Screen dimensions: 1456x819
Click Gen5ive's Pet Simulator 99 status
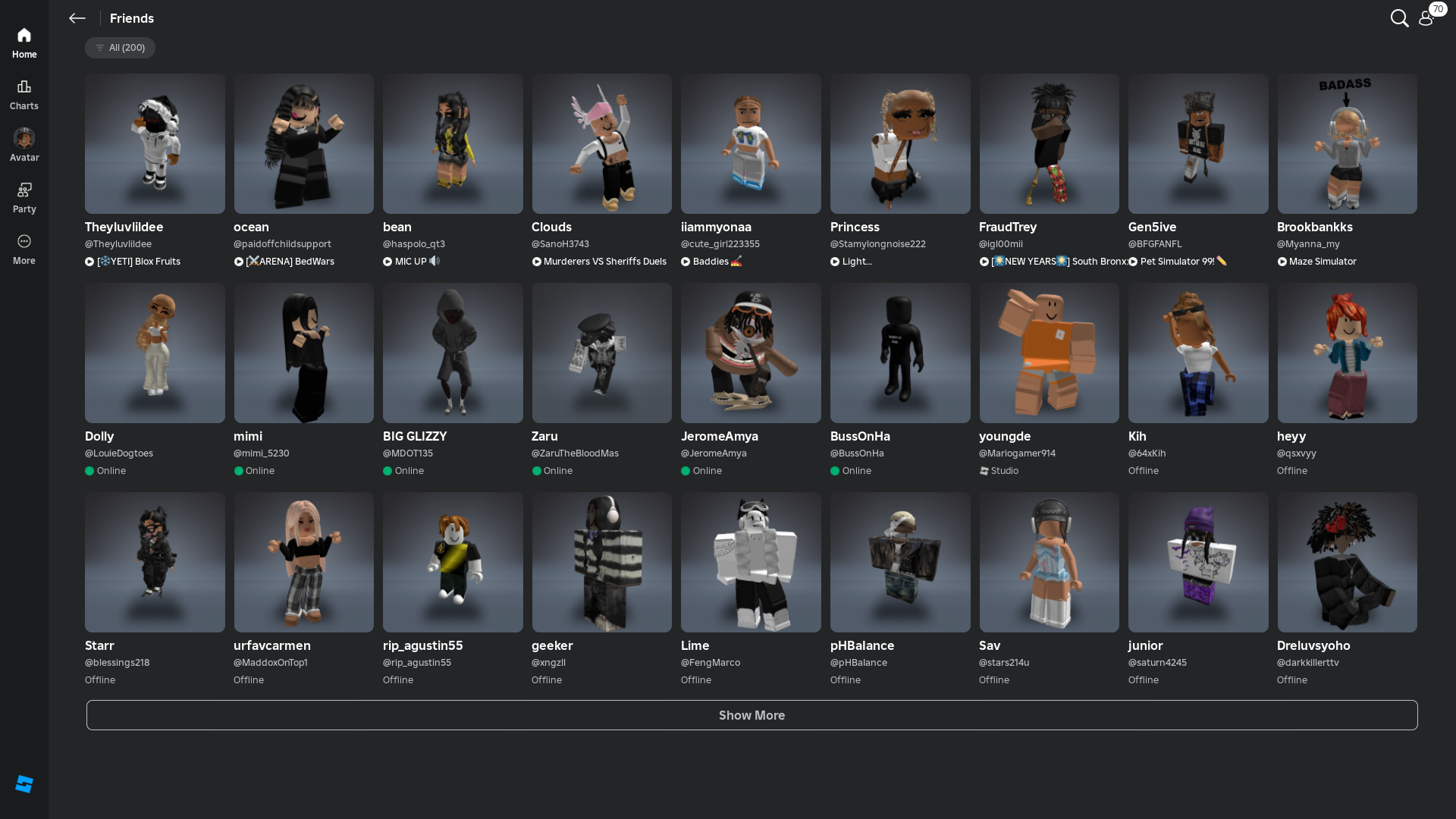(x=1178, y=262)
